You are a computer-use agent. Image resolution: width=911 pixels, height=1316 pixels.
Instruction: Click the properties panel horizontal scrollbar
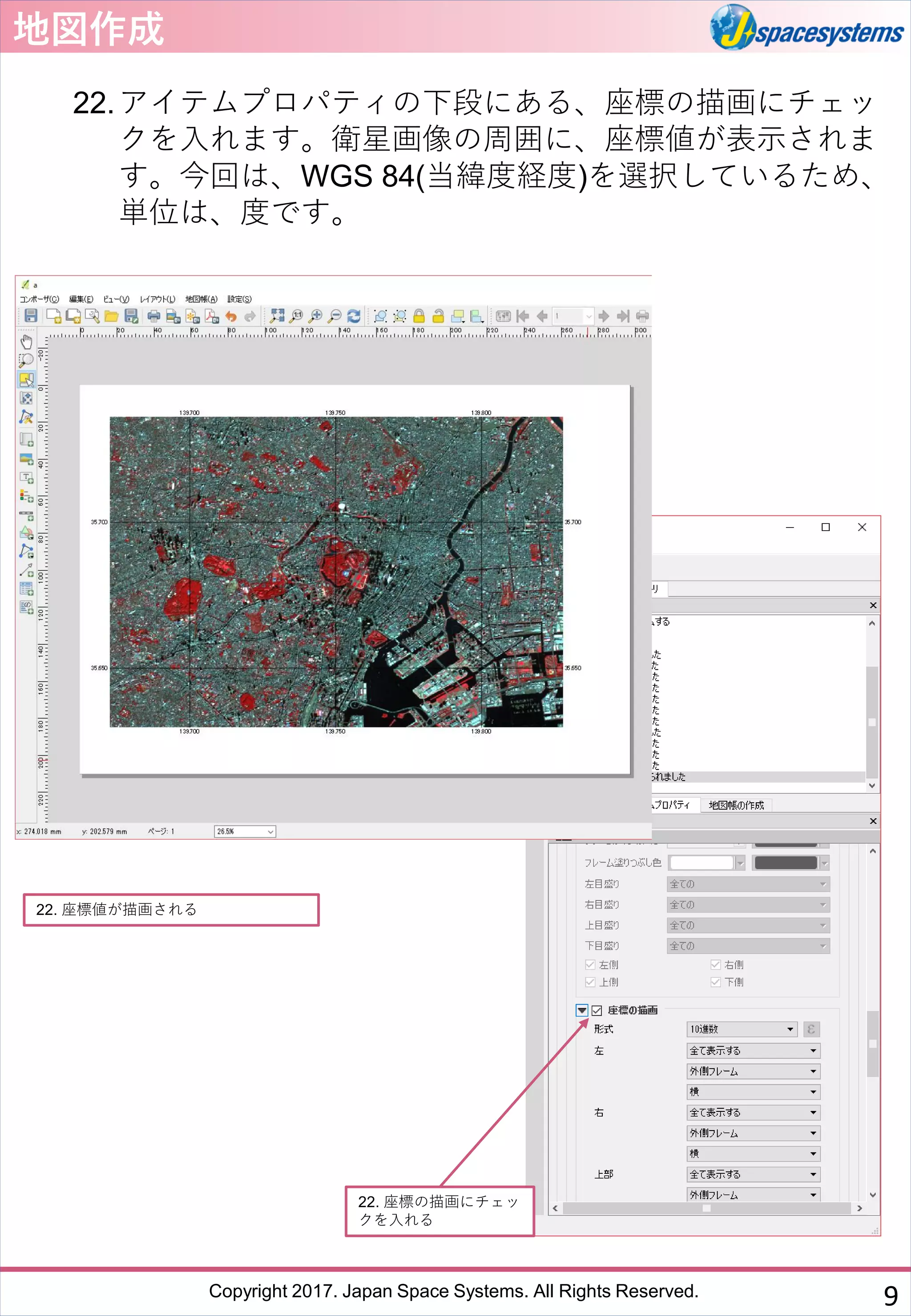(706, 1208)
